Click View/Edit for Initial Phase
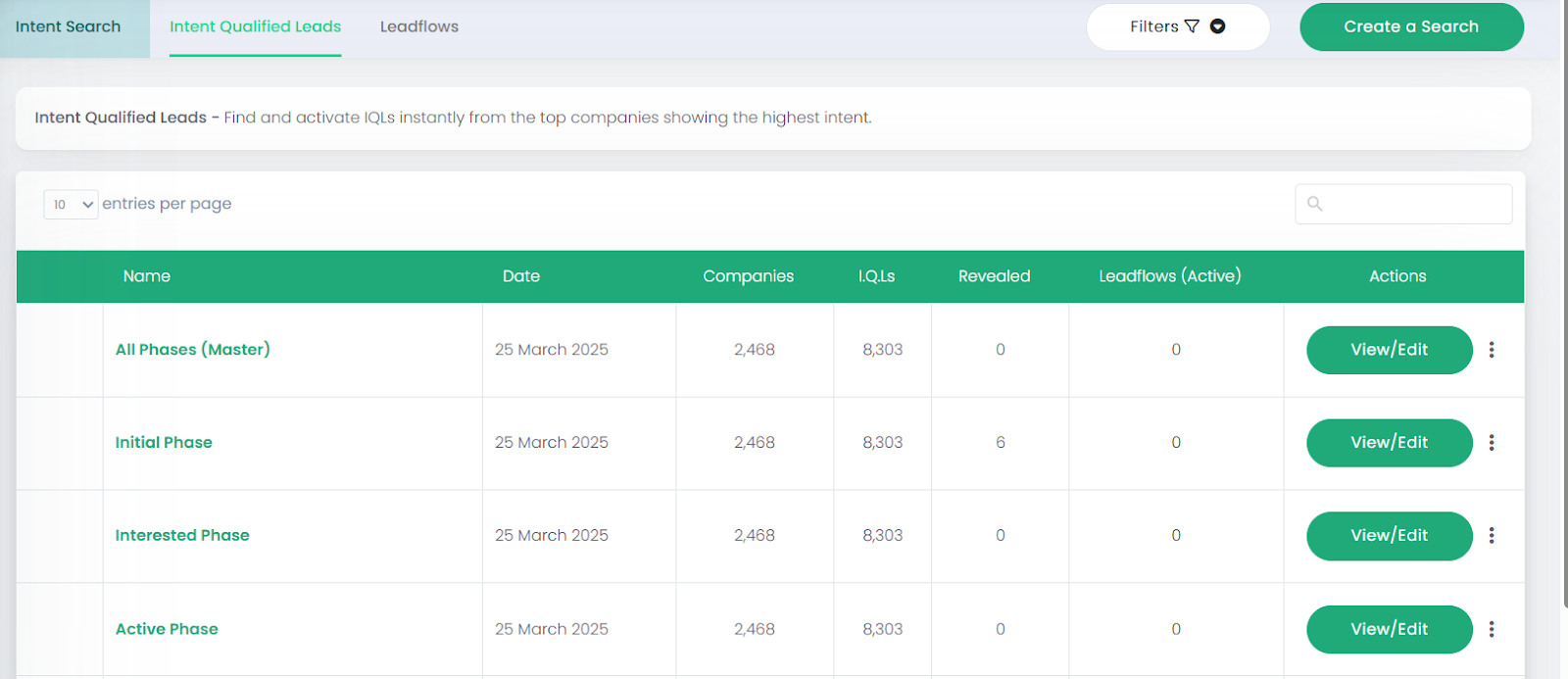The width and height of the screenshot is (1568, 679). [x=1389, y=443]
